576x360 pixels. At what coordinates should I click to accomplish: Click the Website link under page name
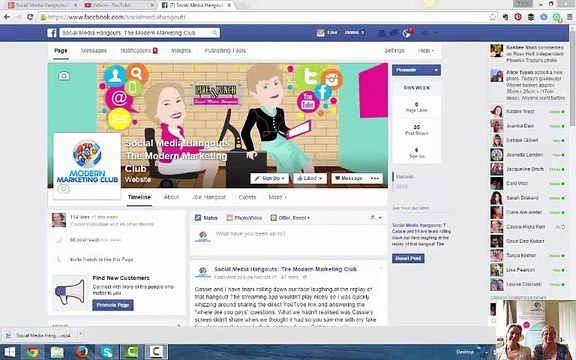(138, 180)
